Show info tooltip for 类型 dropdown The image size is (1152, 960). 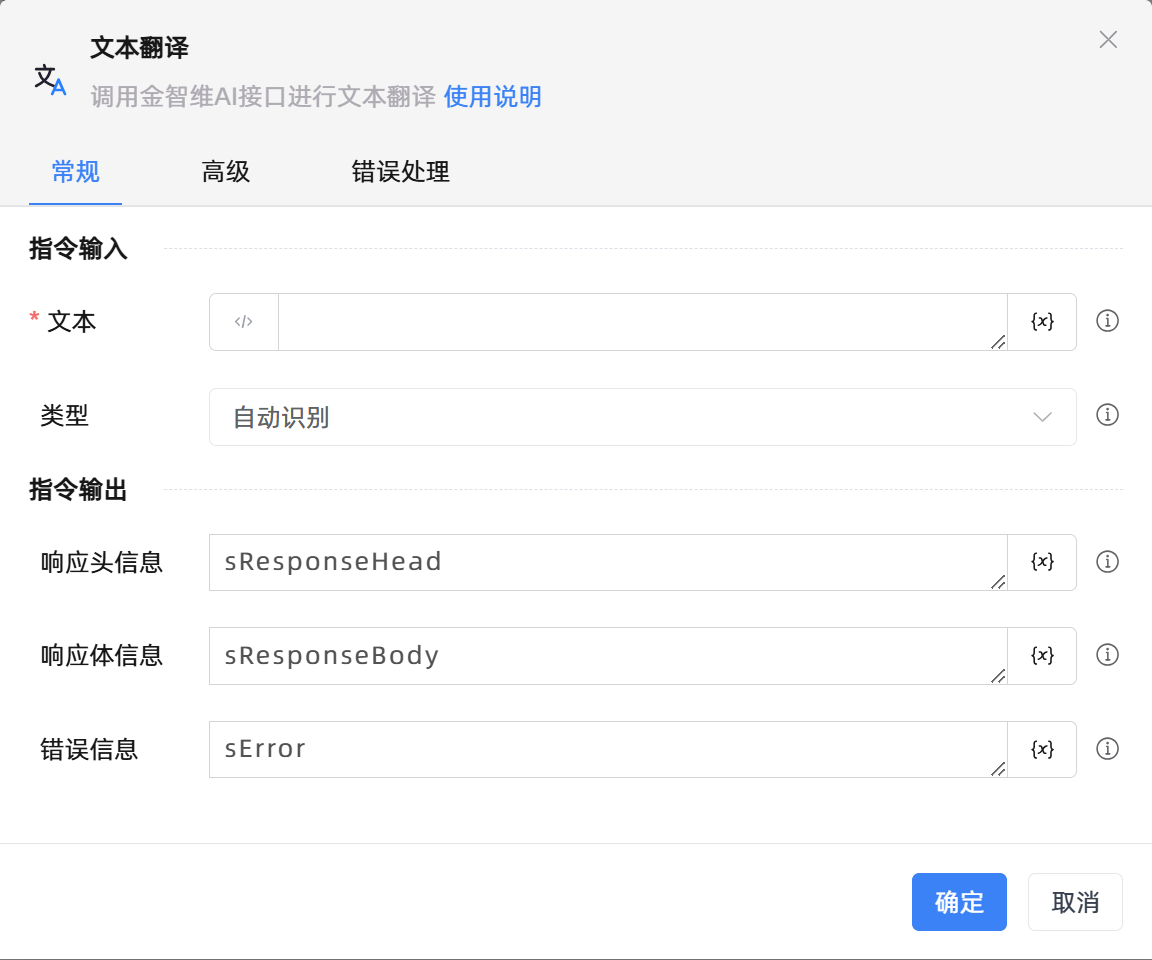1107,415
